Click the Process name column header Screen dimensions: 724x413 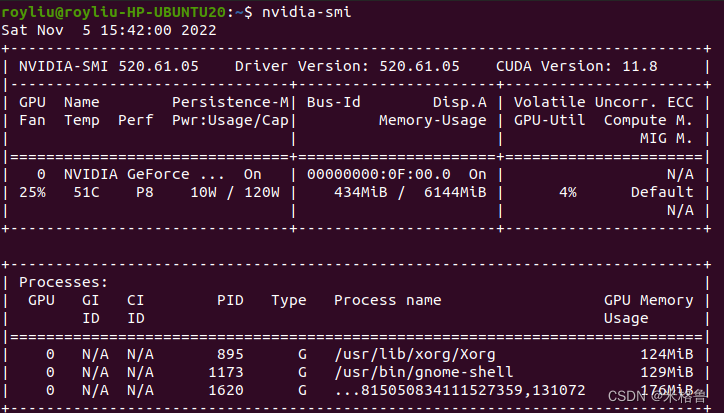pyautogui.click(x=387, y=300)
